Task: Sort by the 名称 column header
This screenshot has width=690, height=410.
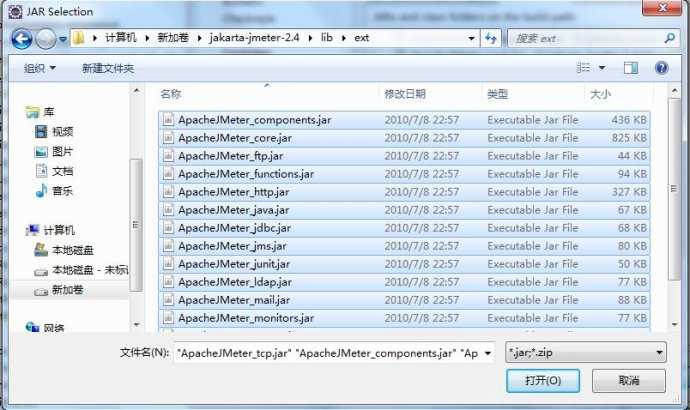Action: (x=171, y=94)
